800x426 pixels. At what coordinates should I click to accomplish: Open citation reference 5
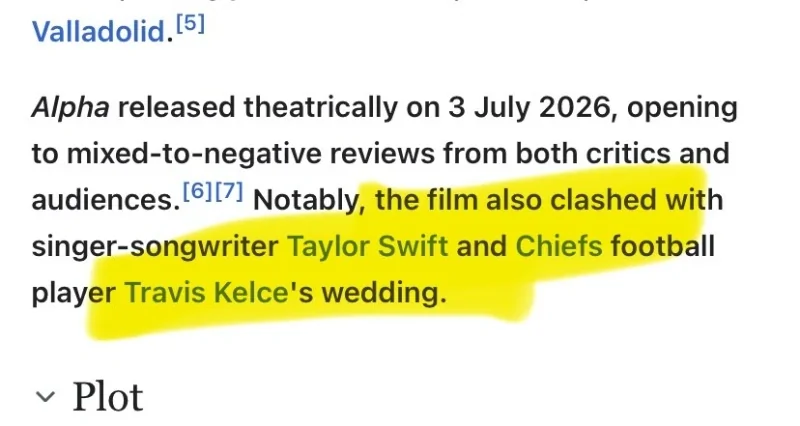click(190, 24)
